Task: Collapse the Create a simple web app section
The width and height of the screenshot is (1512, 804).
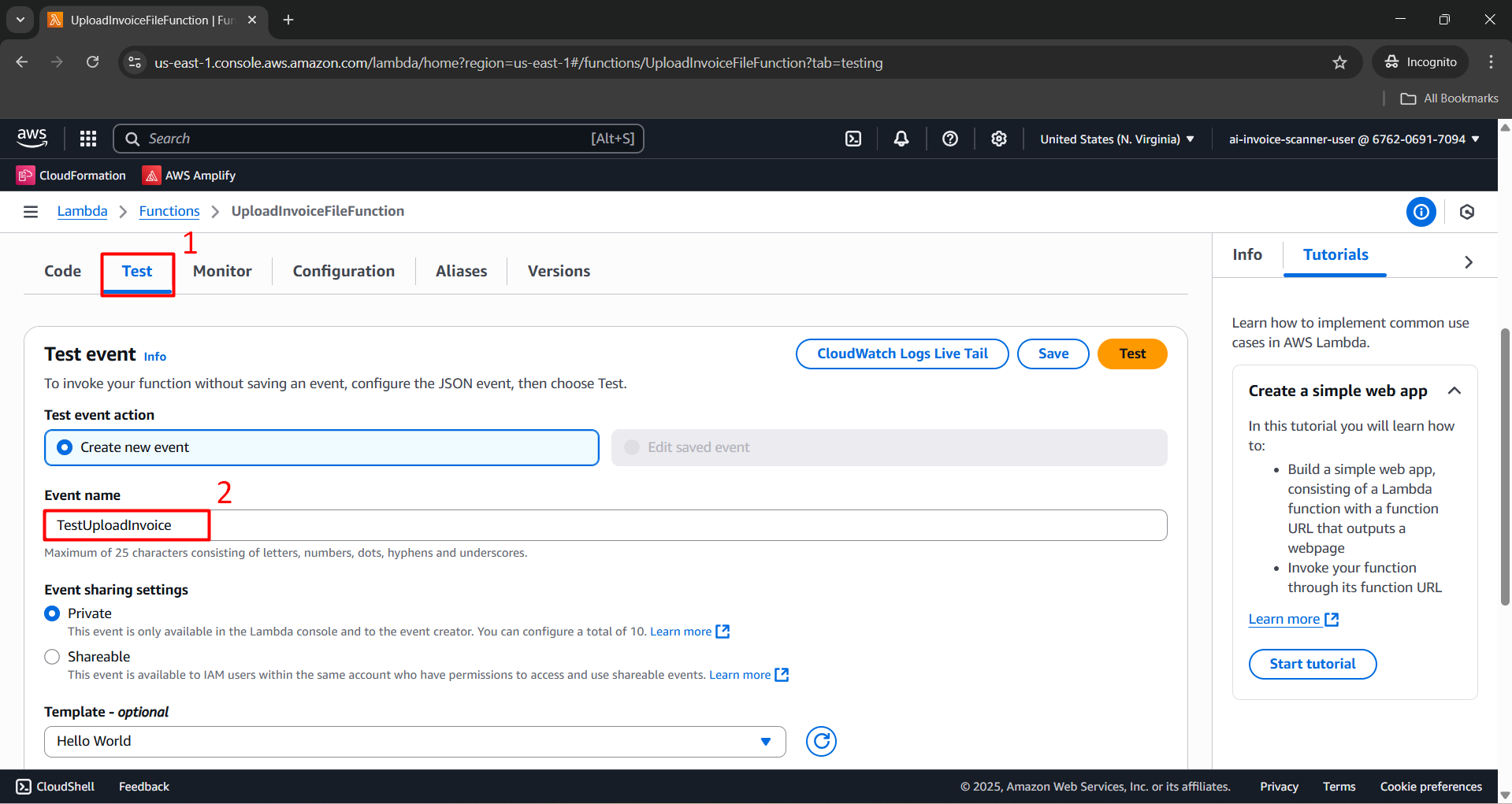Action: (1454, 391)
